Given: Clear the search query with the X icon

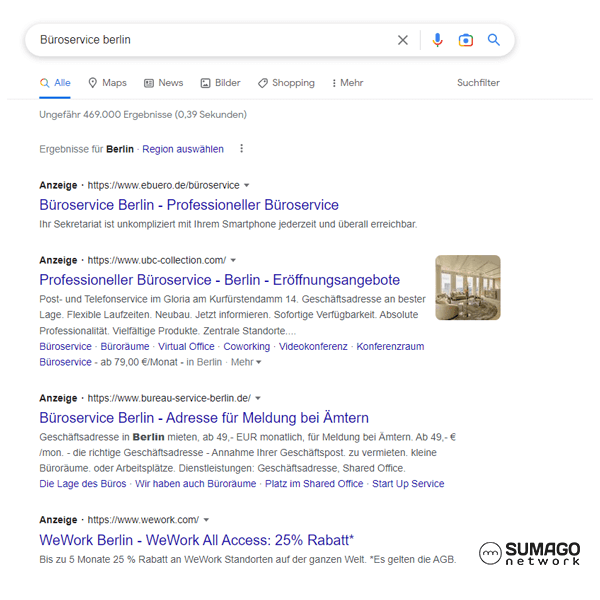Looking at the screenshot, I should [x=403, y=40].
